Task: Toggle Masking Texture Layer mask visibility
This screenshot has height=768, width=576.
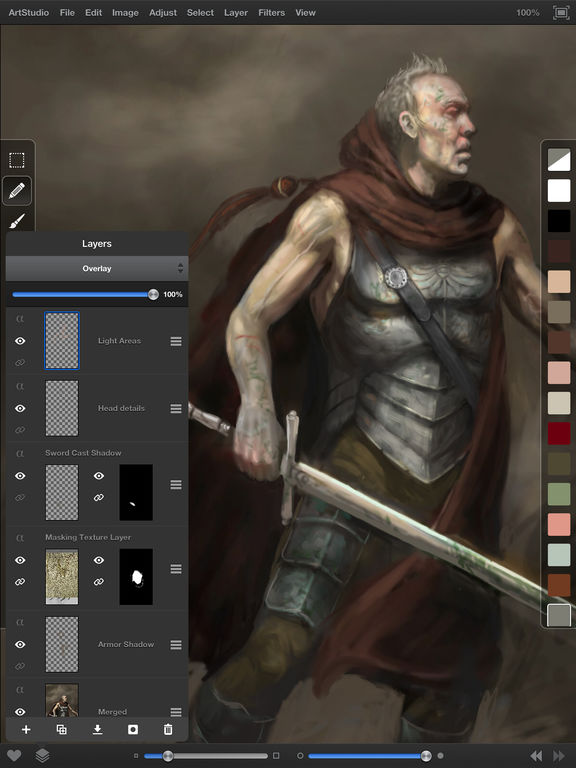Action: pos(99,560)
